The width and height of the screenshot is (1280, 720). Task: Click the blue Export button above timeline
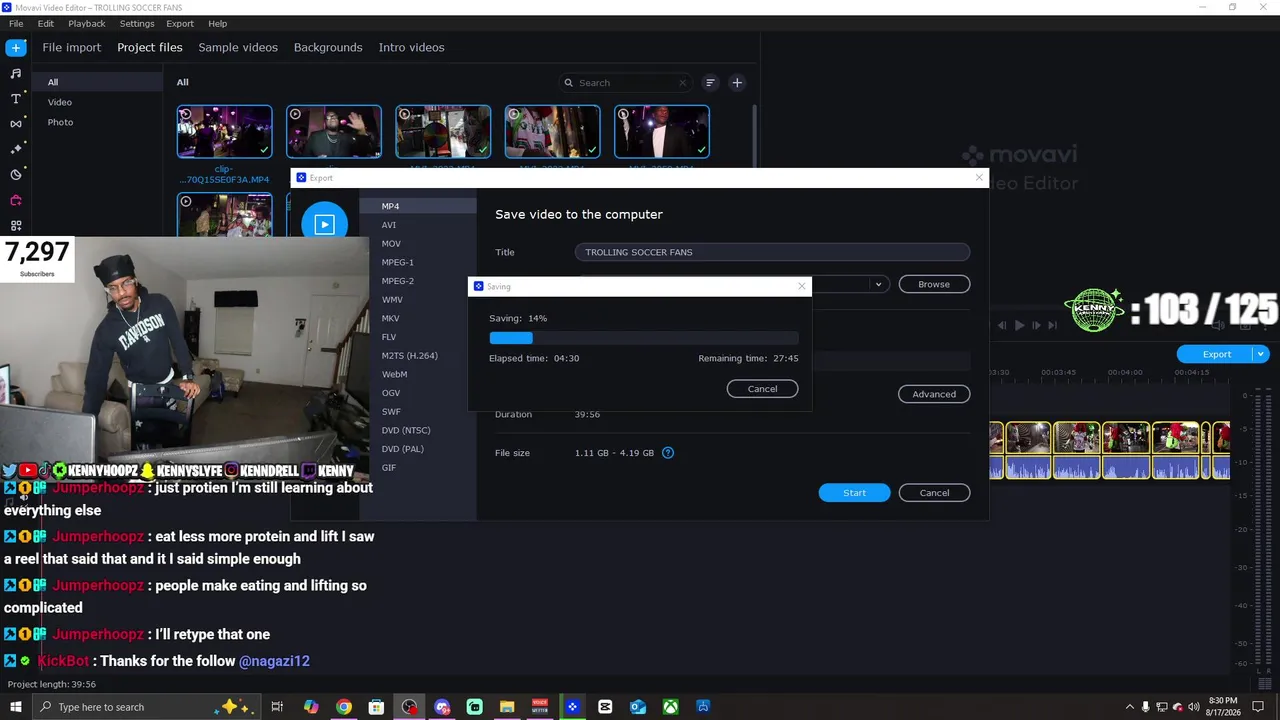1216,354
